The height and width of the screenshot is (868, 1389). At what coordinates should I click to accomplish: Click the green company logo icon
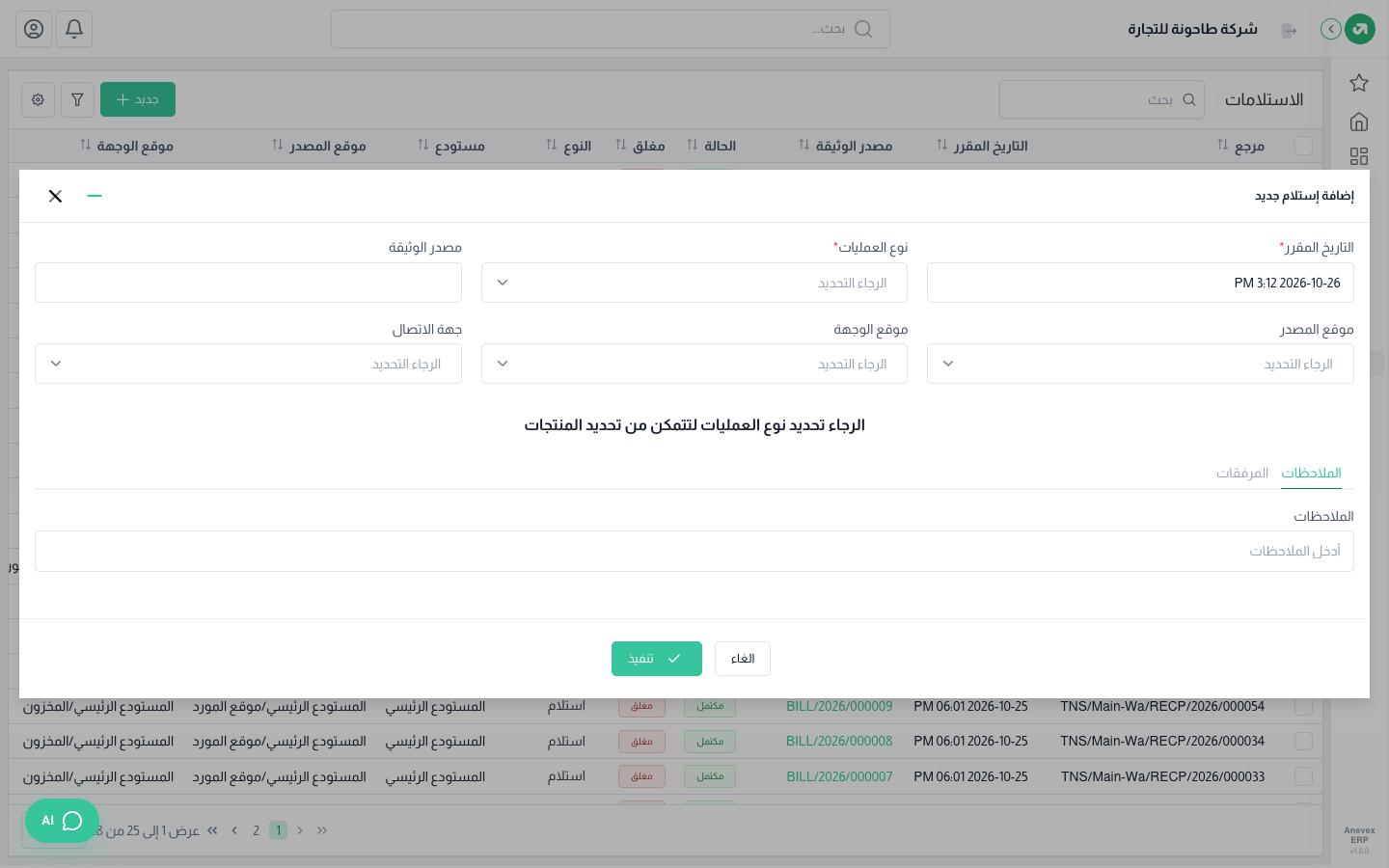click(1360, 29)
